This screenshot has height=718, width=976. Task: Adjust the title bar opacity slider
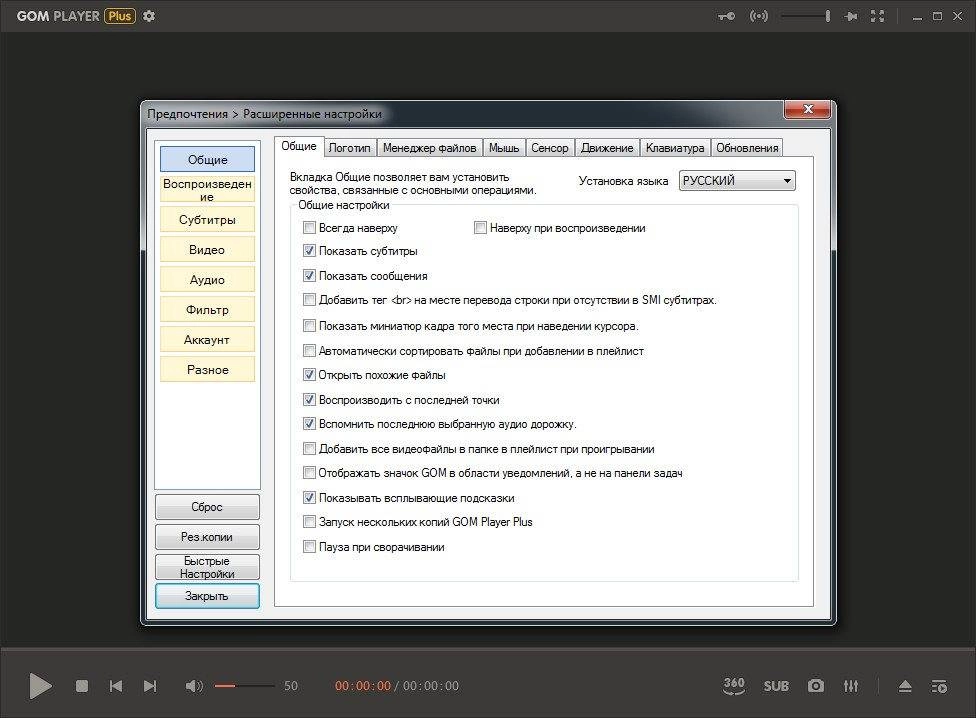(805, 16)
